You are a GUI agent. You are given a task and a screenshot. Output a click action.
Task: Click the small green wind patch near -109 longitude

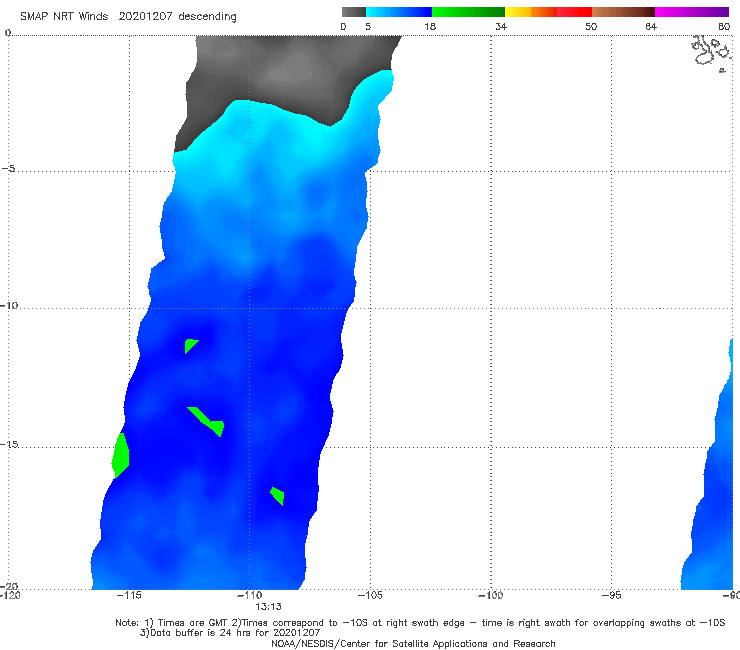pos(278,496)
